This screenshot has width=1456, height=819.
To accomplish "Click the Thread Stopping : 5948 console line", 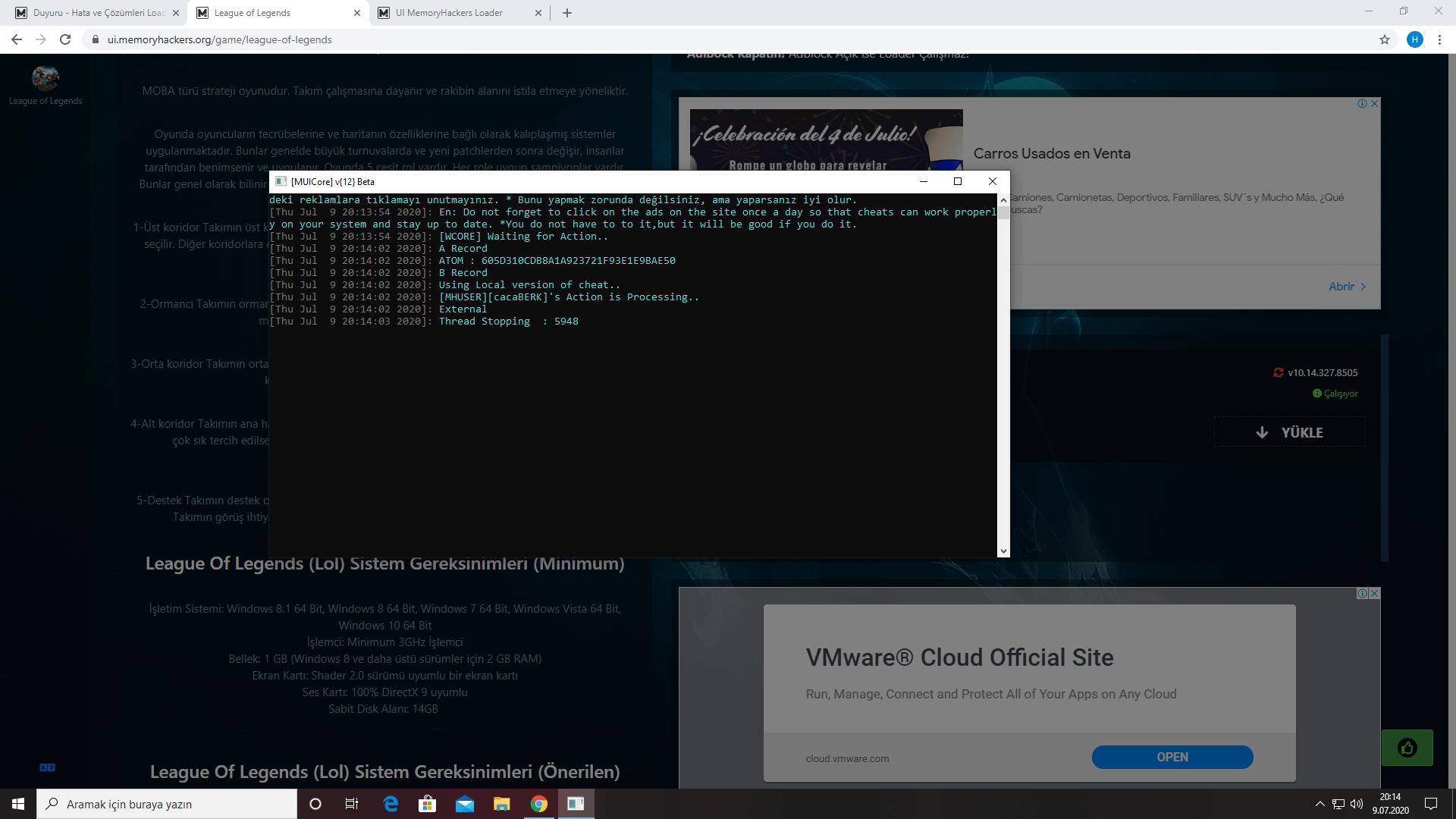I will pyautogui.click(x=508, y=322).
